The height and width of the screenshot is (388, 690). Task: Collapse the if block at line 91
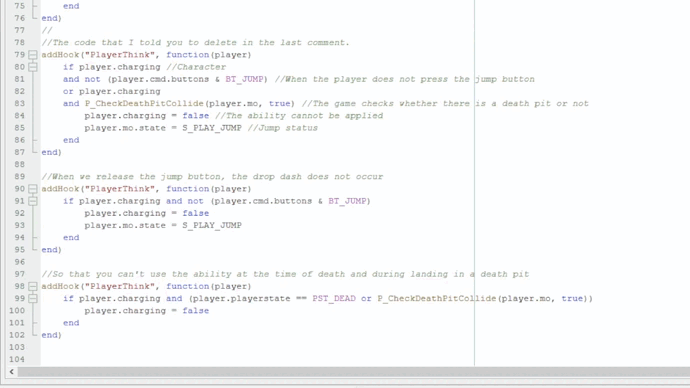click(x=33, y=201)
